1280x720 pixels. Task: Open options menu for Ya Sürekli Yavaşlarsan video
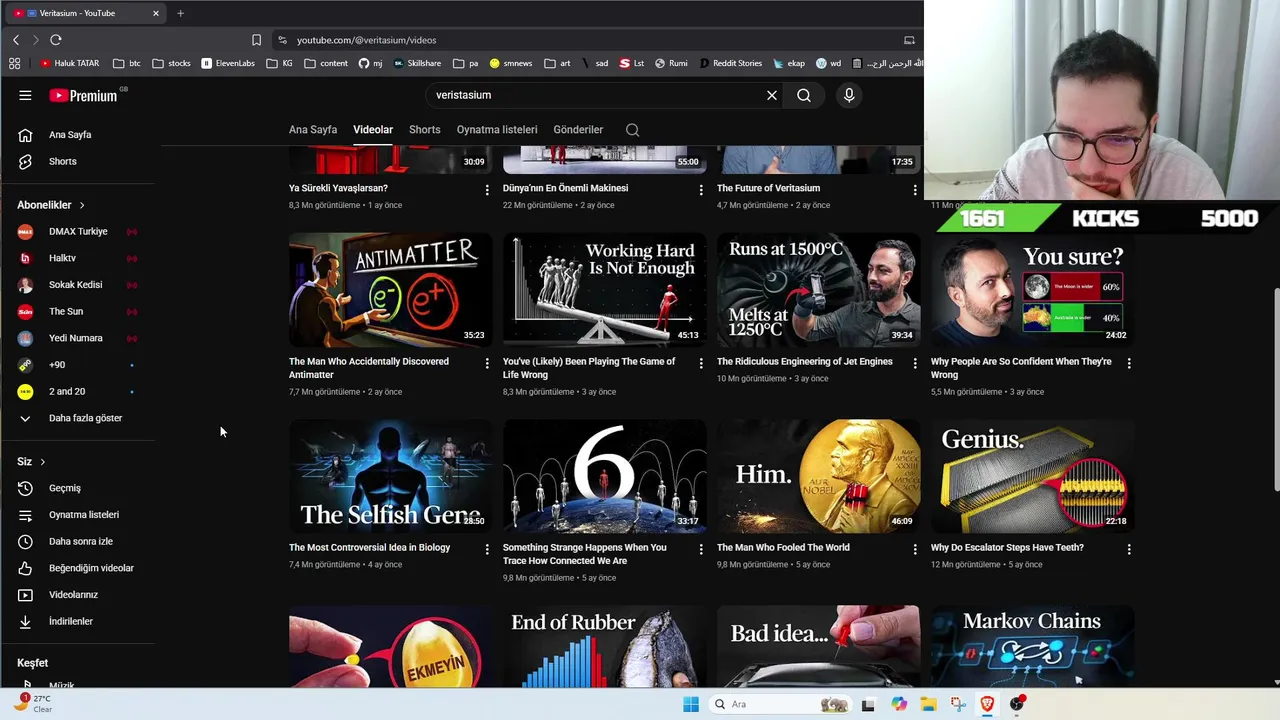coord(487,190)
